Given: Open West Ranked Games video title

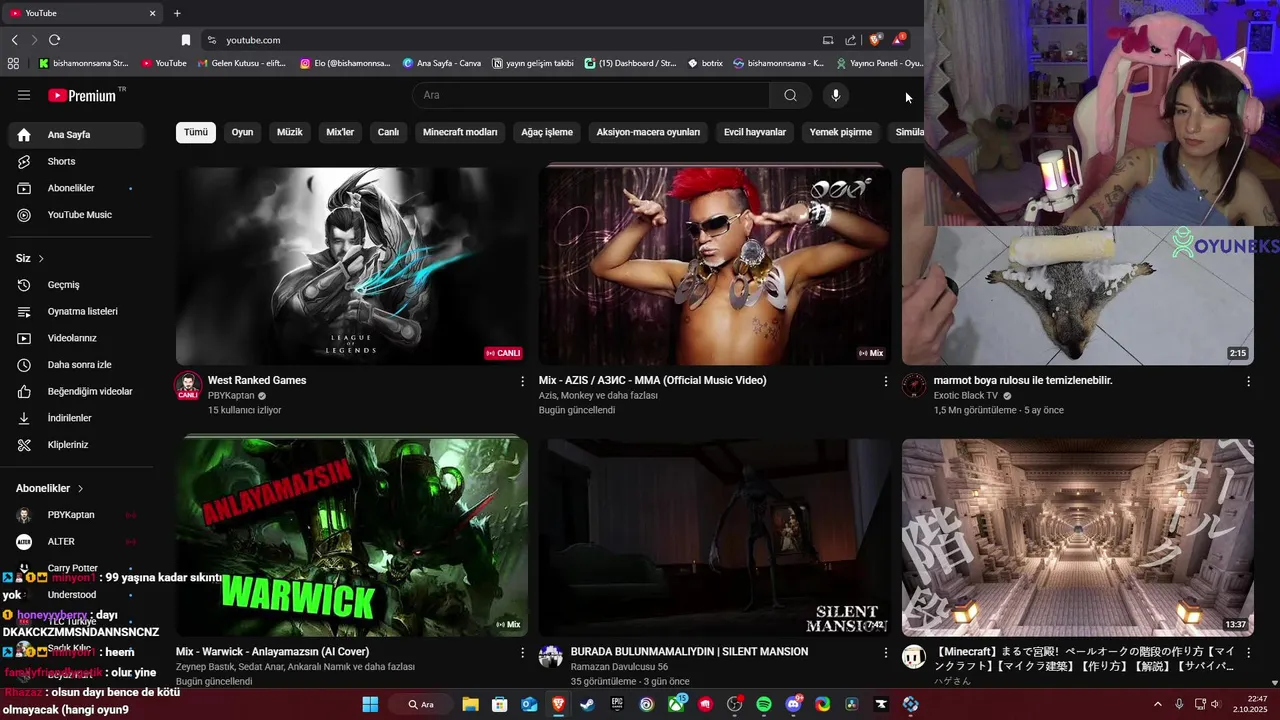Looking at the screenshot, I should pos(257,380).
